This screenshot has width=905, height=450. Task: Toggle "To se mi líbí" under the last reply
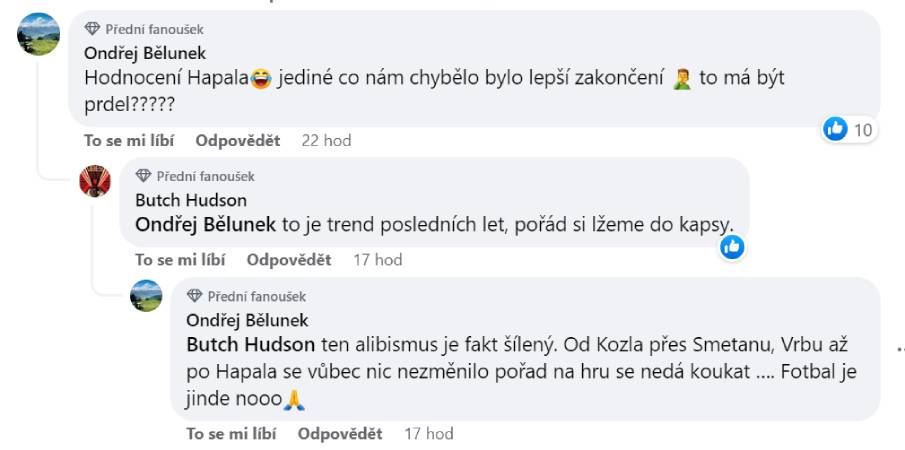(x=231, y=434)
